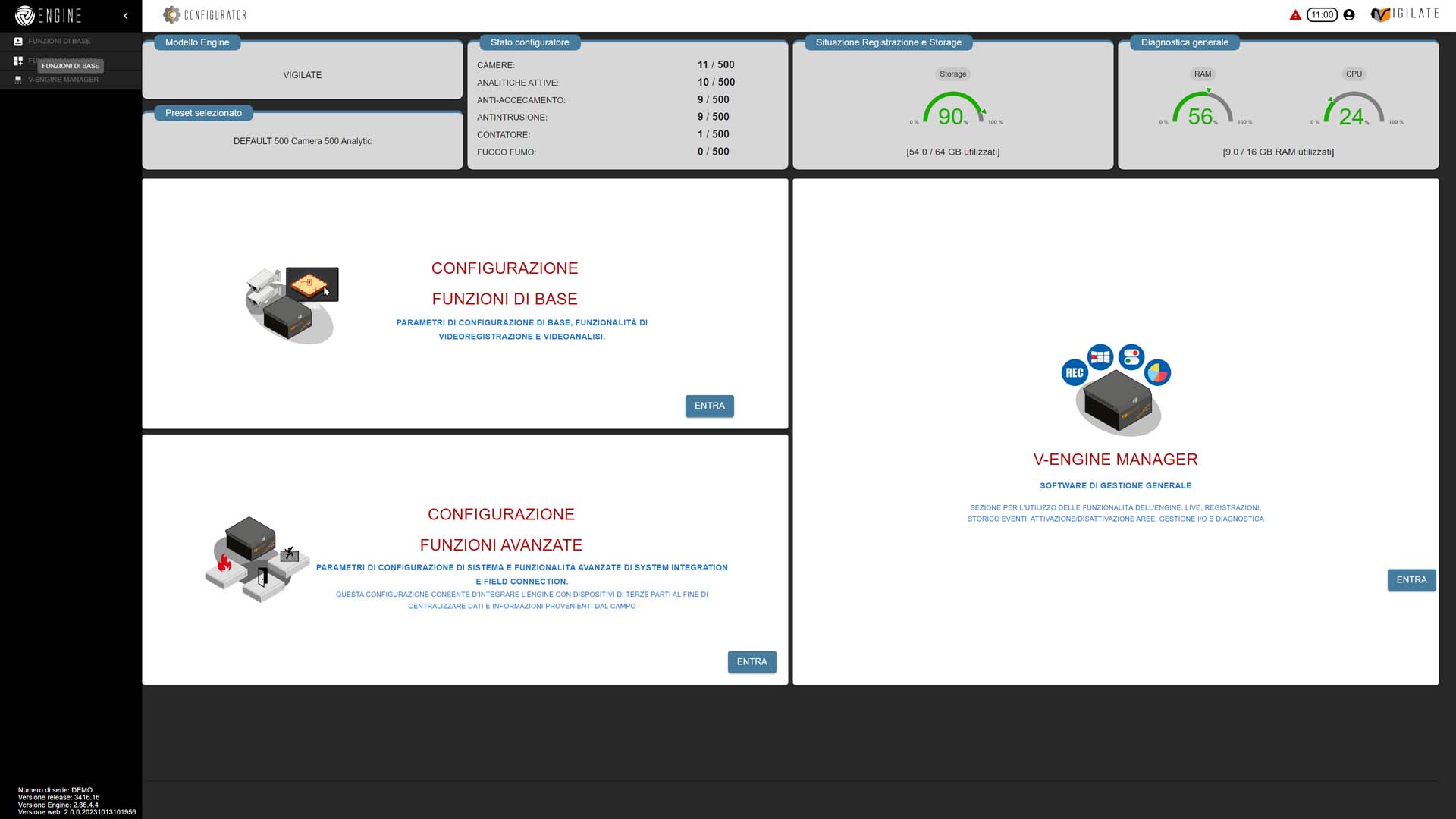Click the fire and intrusion illustration for Funzioni Avanzate
This screenshot has height=819, width=1456.
tap(256, 560)
